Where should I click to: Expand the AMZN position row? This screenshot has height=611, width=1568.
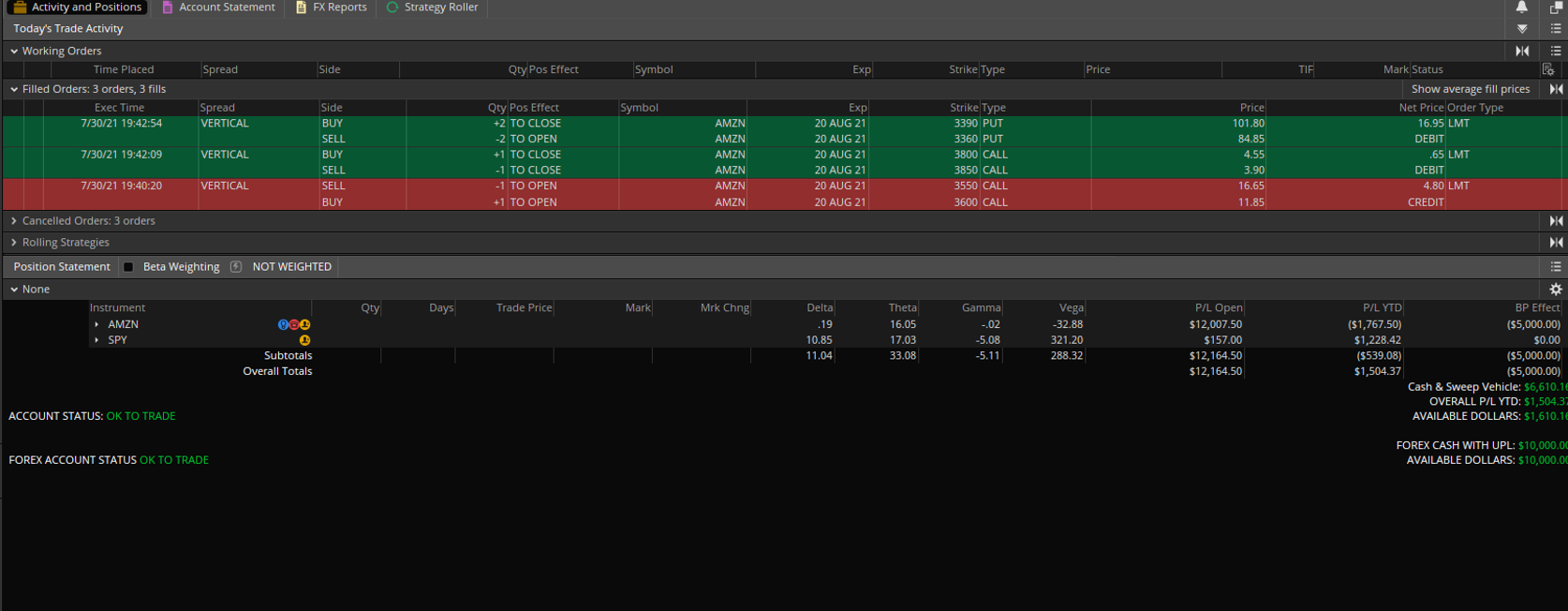[x=96, y=324]
